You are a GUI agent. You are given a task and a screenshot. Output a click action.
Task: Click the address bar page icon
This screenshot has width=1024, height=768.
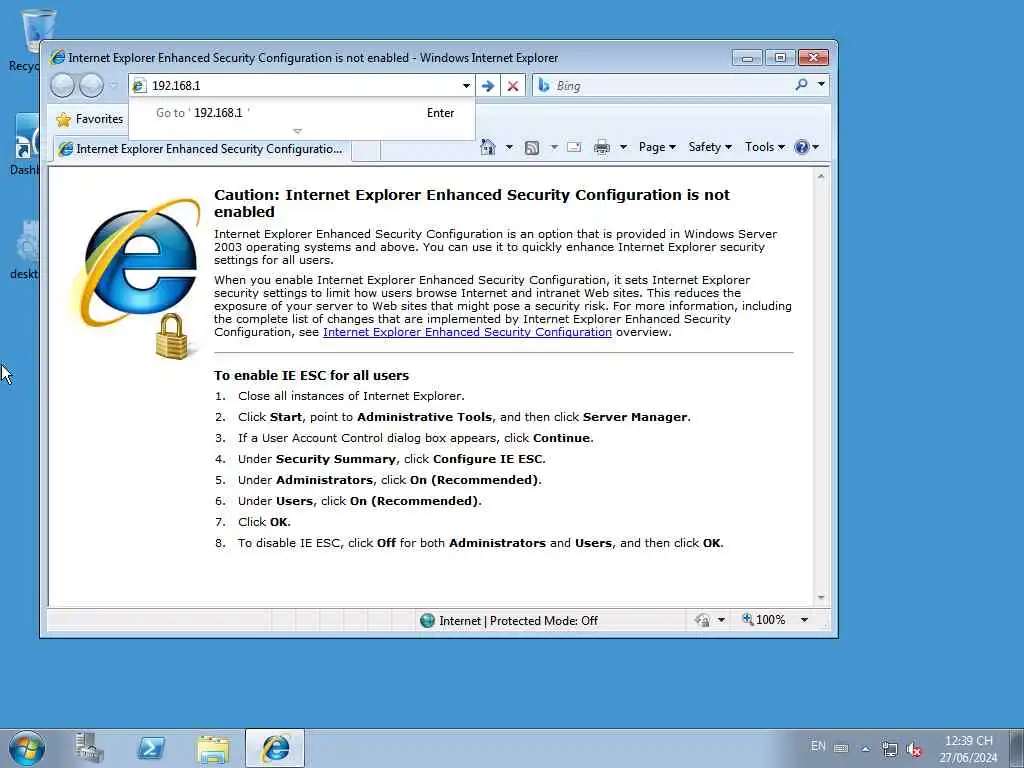tap(138, 86)
